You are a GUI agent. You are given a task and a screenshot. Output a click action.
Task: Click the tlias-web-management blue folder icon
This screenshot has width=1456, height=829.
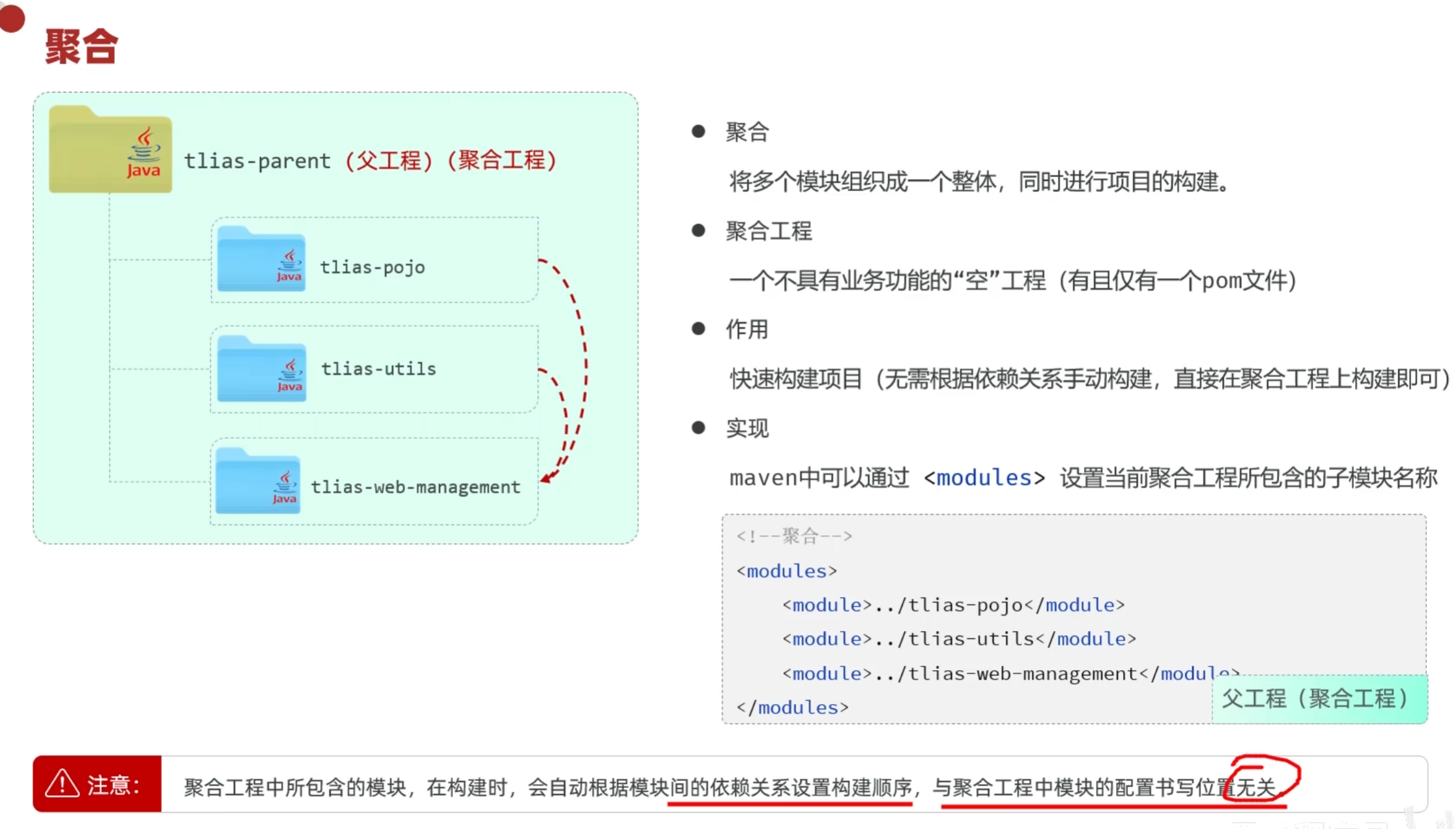pyautogui.click(x=258, y=482)
